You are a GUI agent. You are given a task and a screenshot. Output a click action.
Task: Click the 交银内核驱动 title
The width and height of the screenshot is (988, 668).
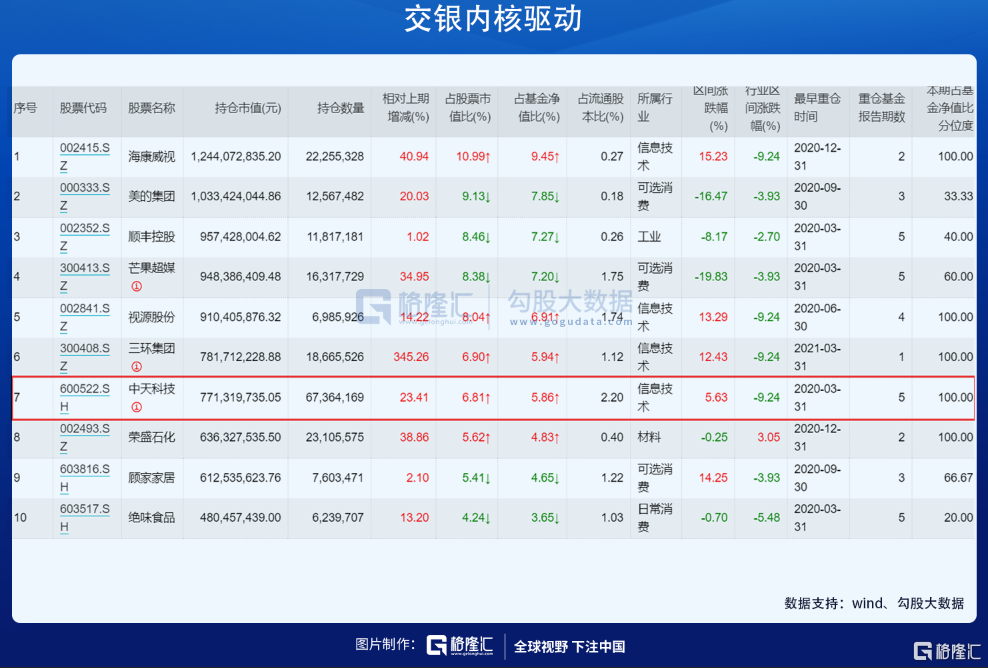tap(493, 19)
